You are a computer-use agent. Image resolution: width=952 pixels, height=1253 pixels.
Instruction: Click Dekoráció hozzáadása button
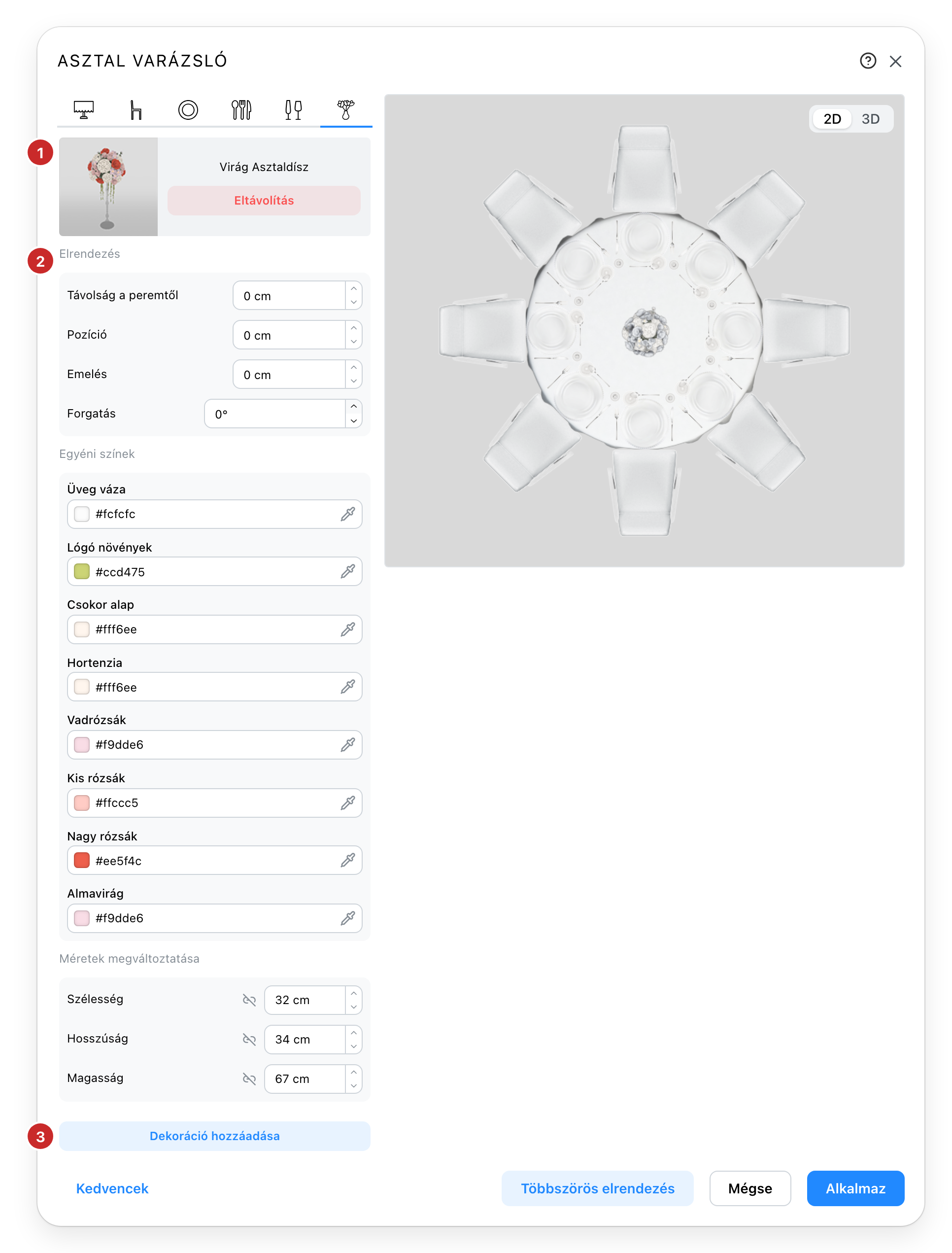(214, 1136)
